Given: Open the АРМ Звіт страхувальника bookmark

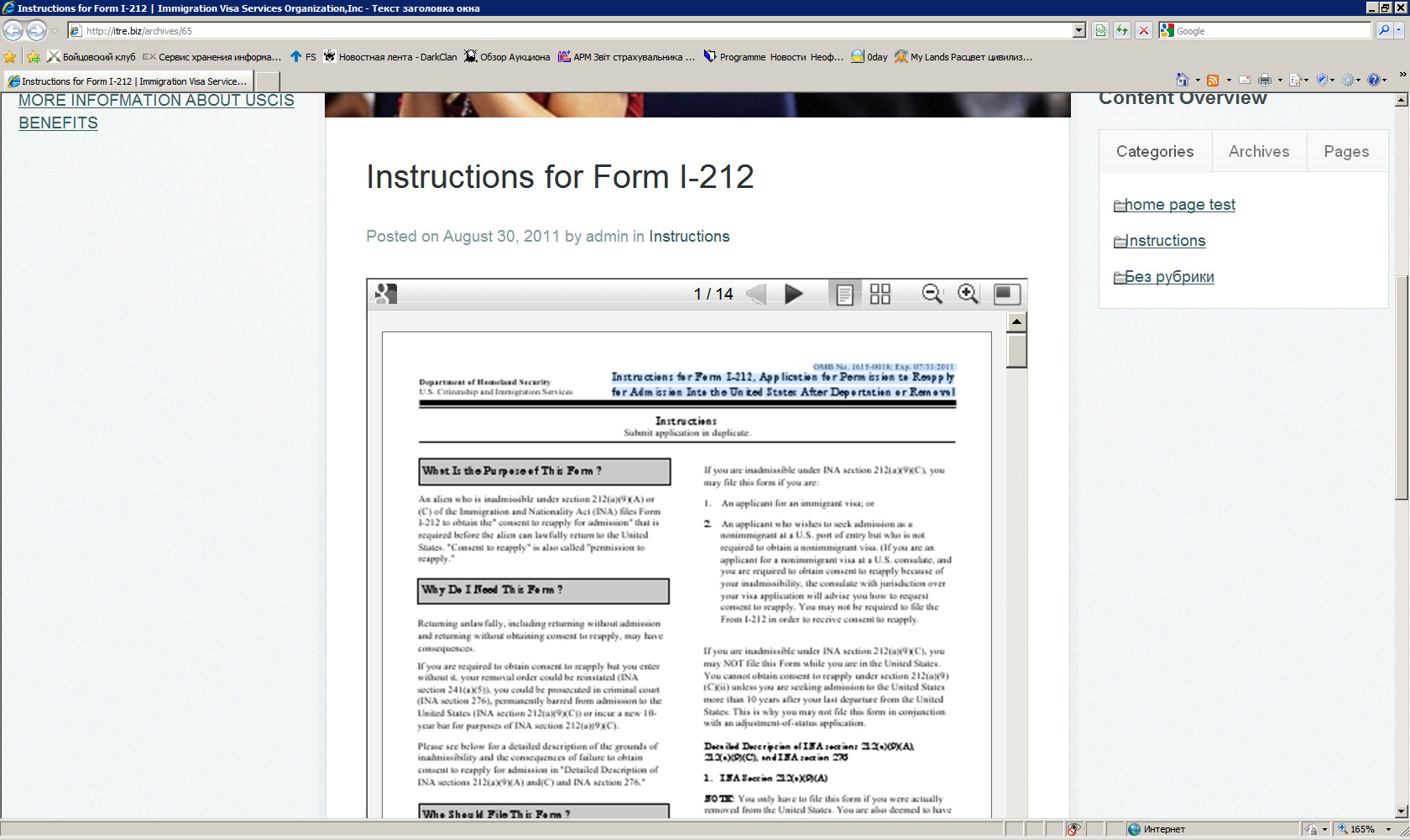Looking at the screenshot, I should click(626, 57).
